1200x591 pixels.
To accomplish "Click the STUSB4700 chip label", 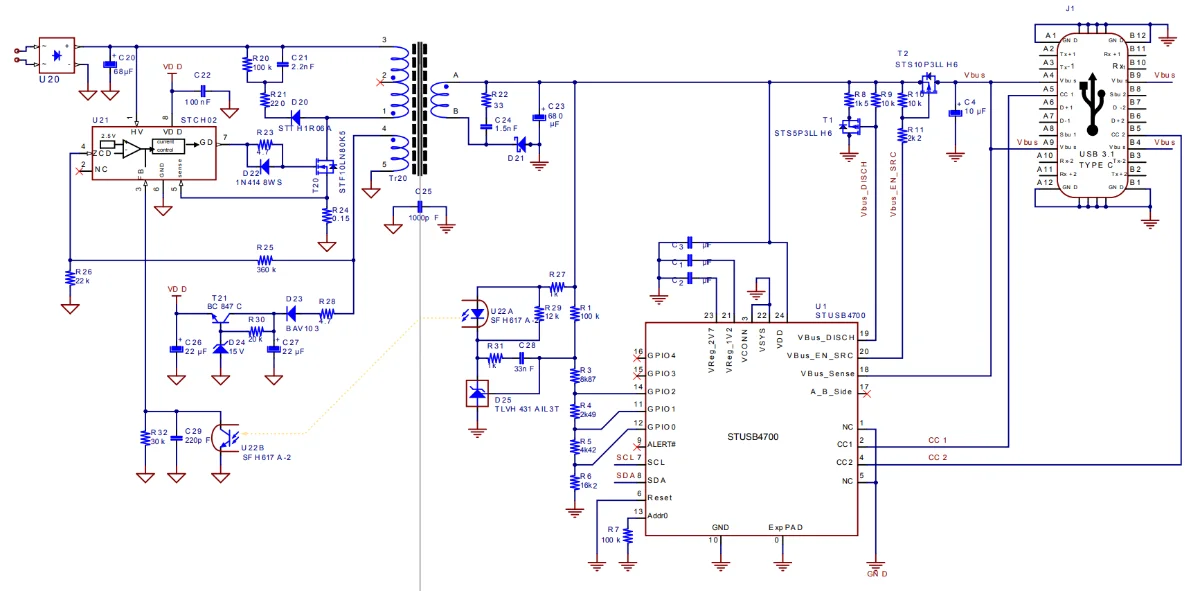I will [752, 438].
